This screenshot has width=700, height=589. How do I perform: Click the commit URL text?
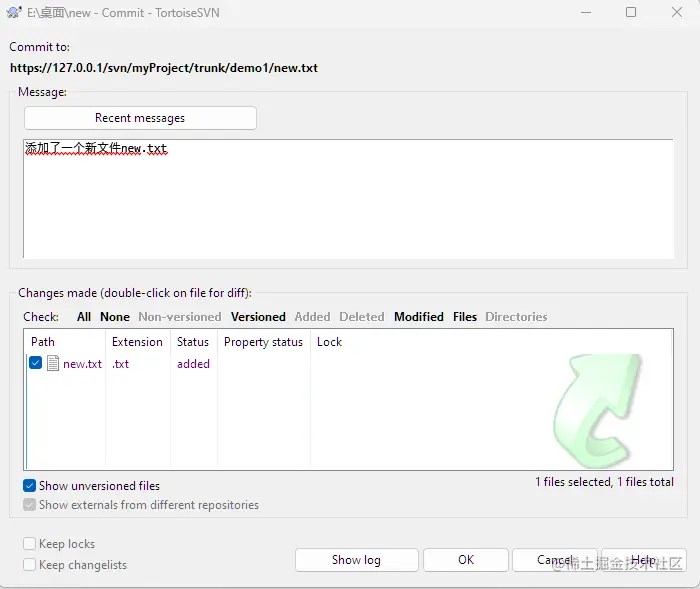coord(164,68)
